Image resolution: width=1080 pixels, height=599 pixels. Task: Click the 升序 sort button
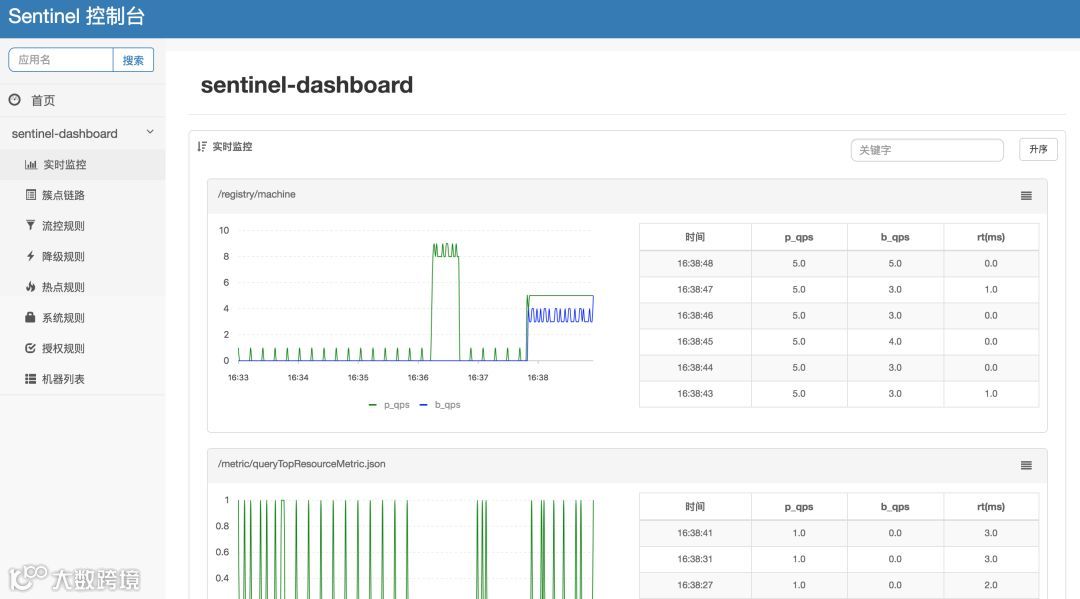click(1038, 149)
